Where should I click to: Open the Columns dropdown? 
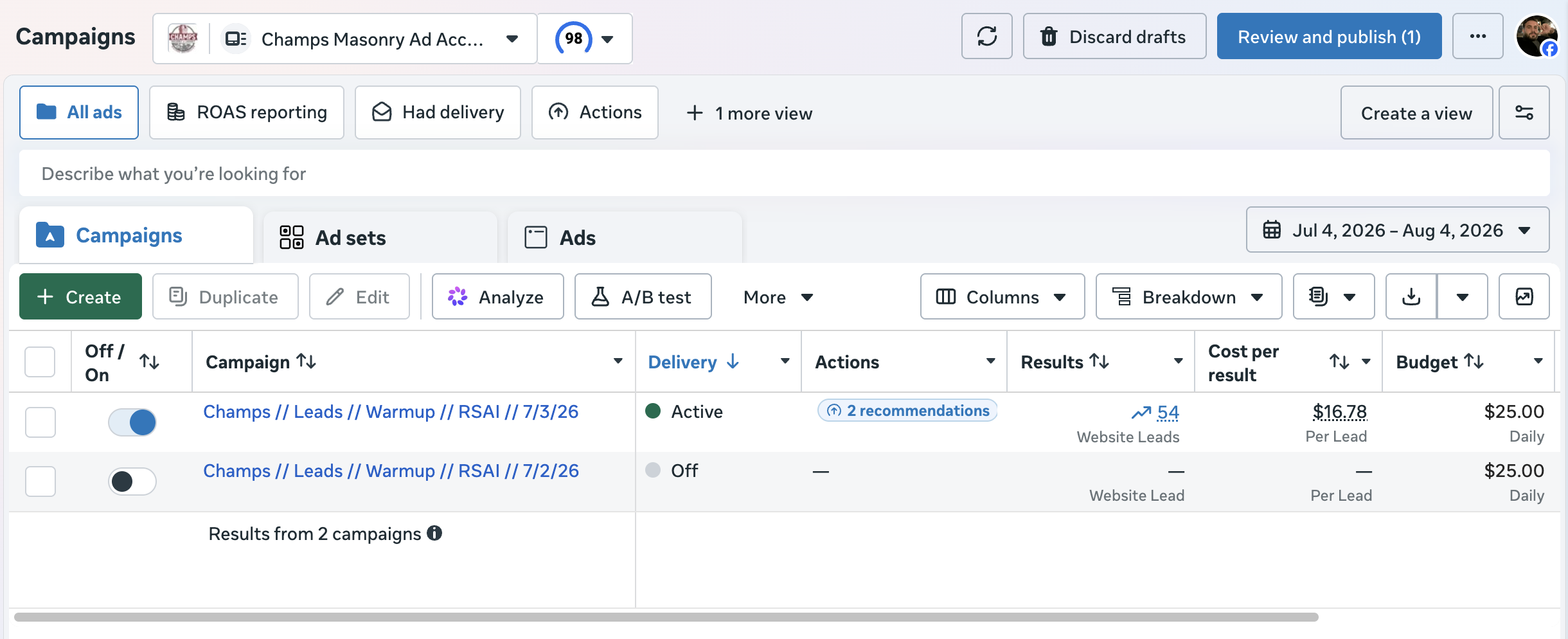click(1002, 296)
